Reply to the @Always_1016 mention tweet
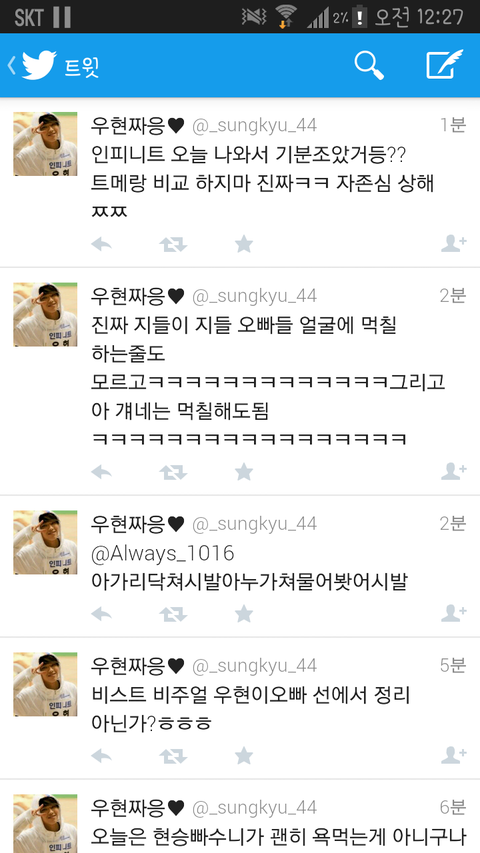480x853 pixels. pyautogui.click(x=102, y=614)
